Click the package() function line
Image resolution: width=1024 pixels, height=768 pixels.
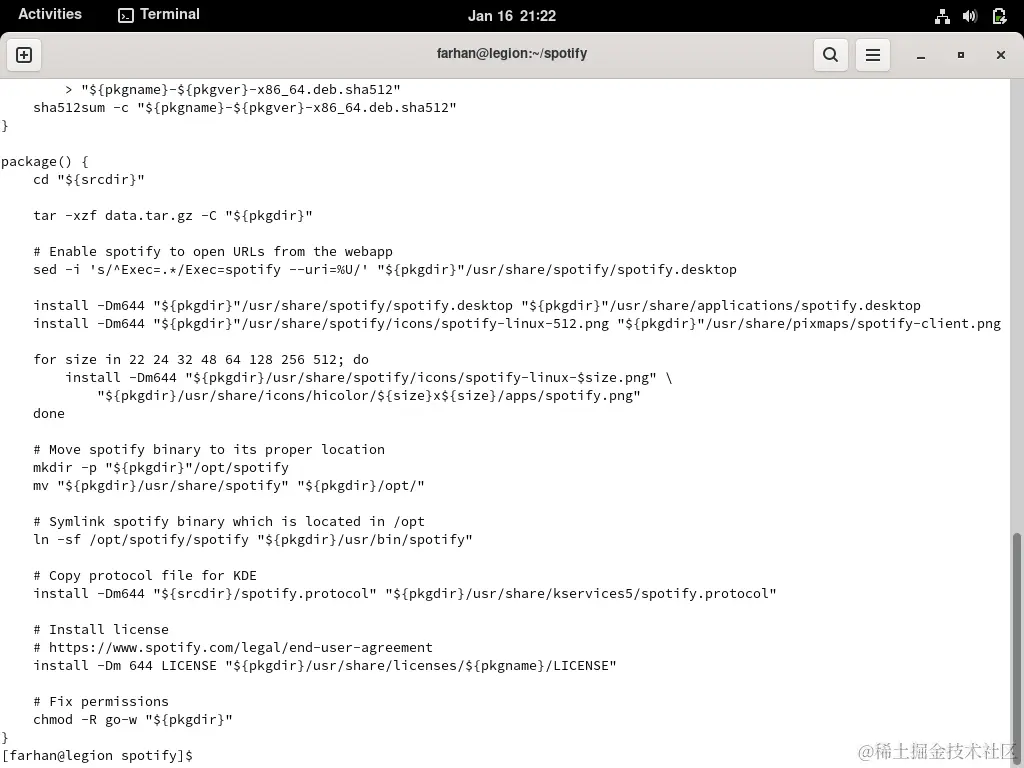pyautogui.click(x=45, y=161)
